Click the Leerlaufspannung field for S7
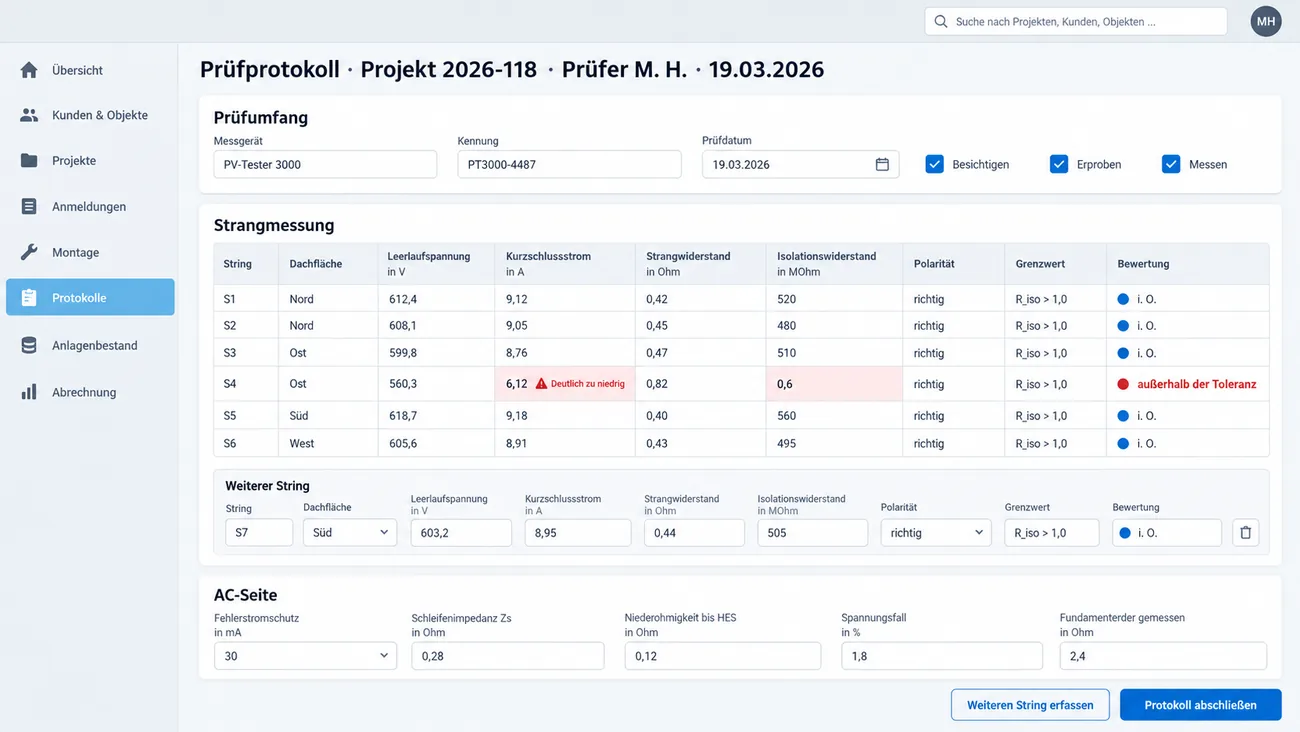 click(461, 533)
